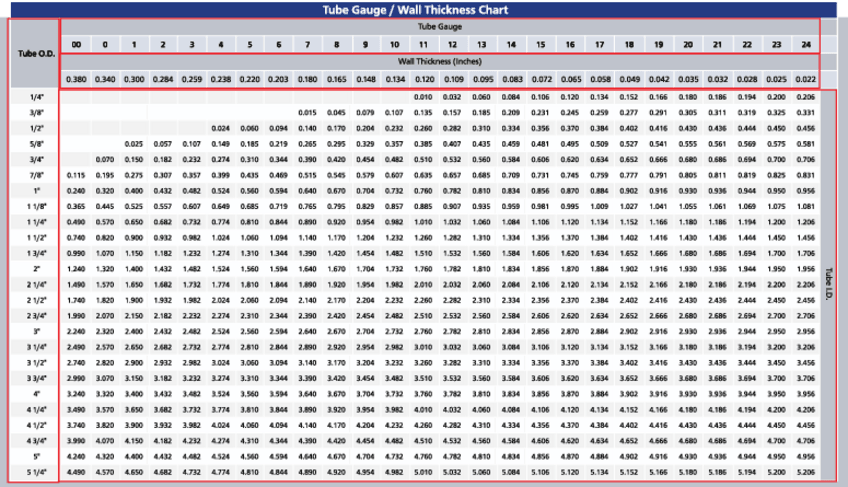Image resolution: width=848 pixels, height=487 pixels.
Task: Click gauge 16 in the gauge row
Action: pyautogui.click(x=569, y=44)
